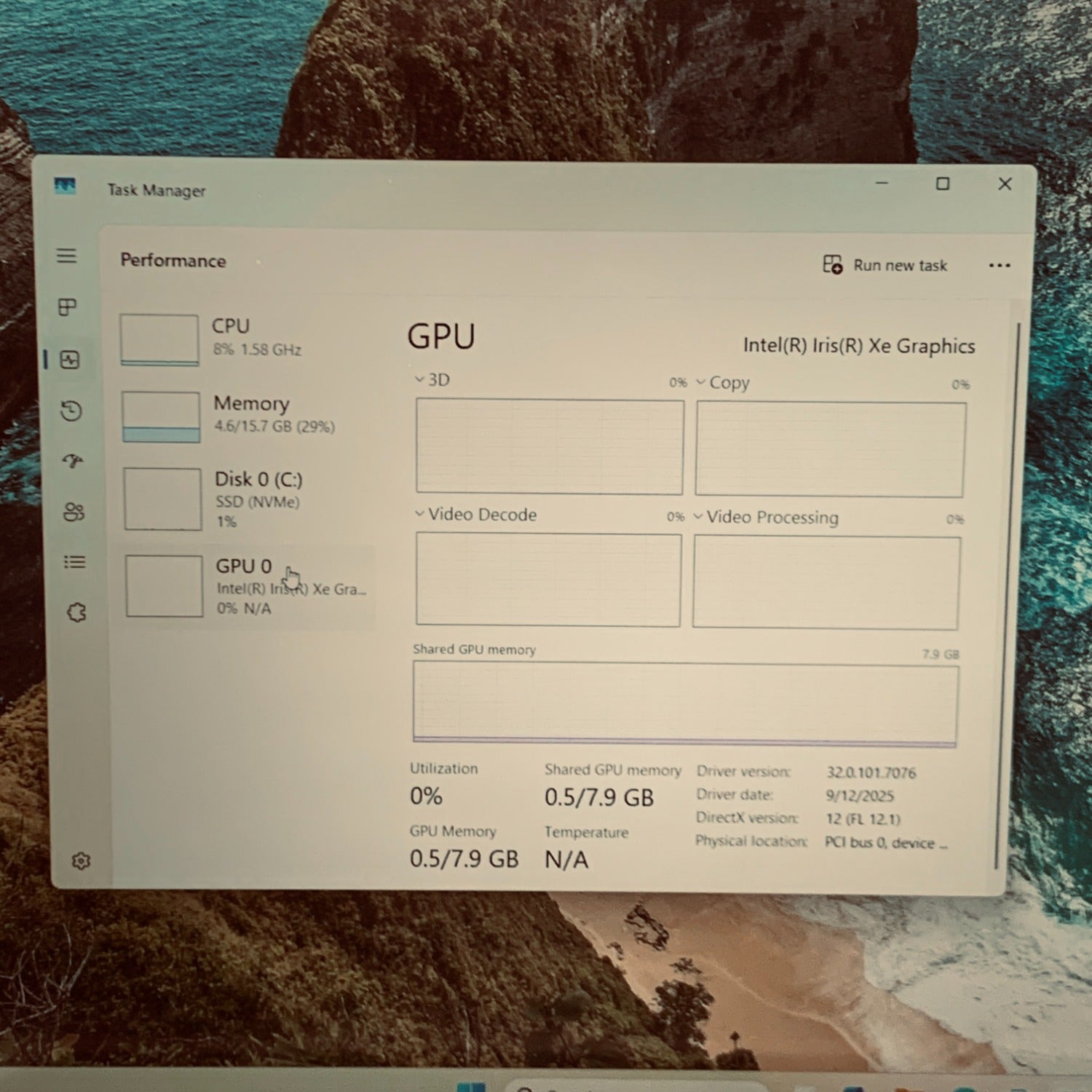The image size is (1092, 1092).
Task: Click Run new task button
Action: 885,265
